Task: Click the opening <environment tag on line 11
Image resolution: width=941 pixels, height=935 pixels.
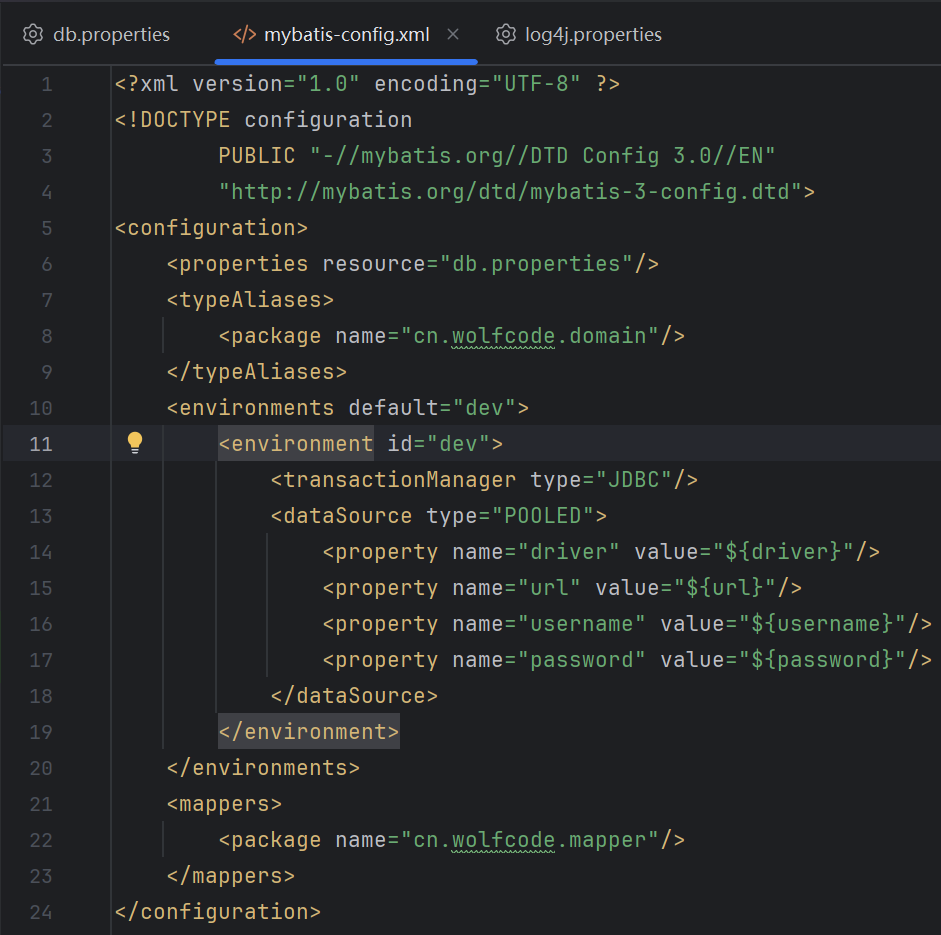Action: (296, 443)
